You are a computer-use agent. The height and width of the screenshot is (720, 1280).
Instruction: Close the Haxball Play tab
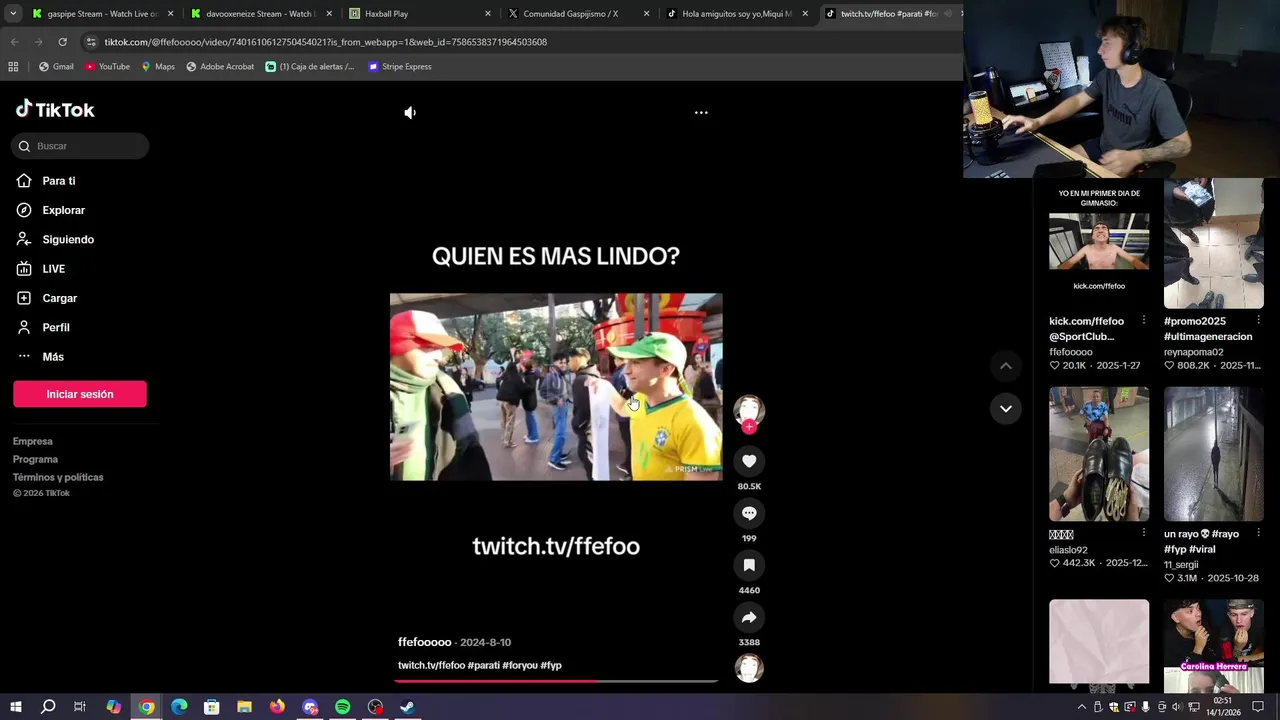pyautogui.click(x=488, y=14)
